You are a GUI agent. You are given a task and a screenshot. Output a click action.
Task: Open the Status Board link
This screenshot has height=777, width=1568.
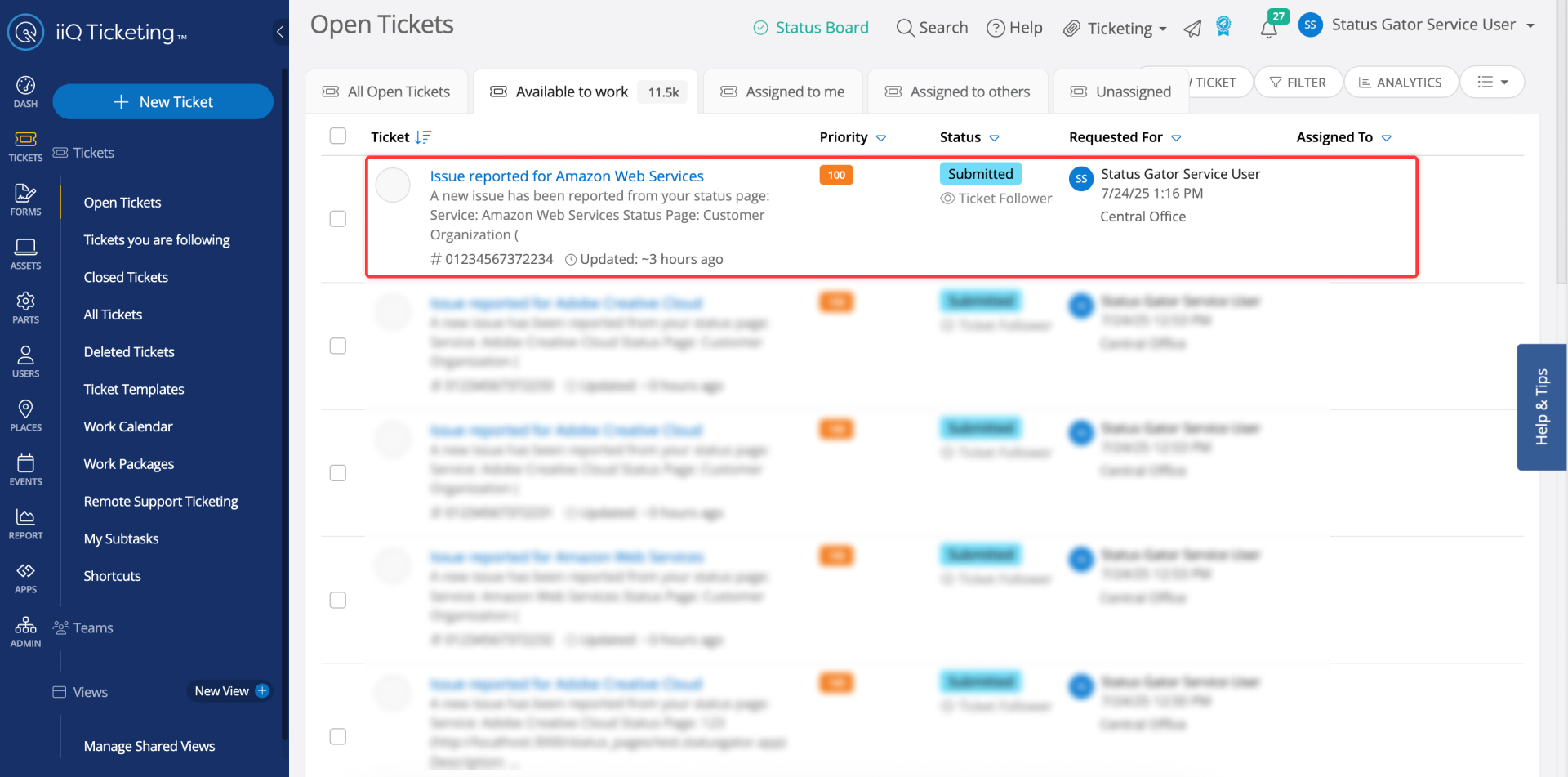(811, 28)
